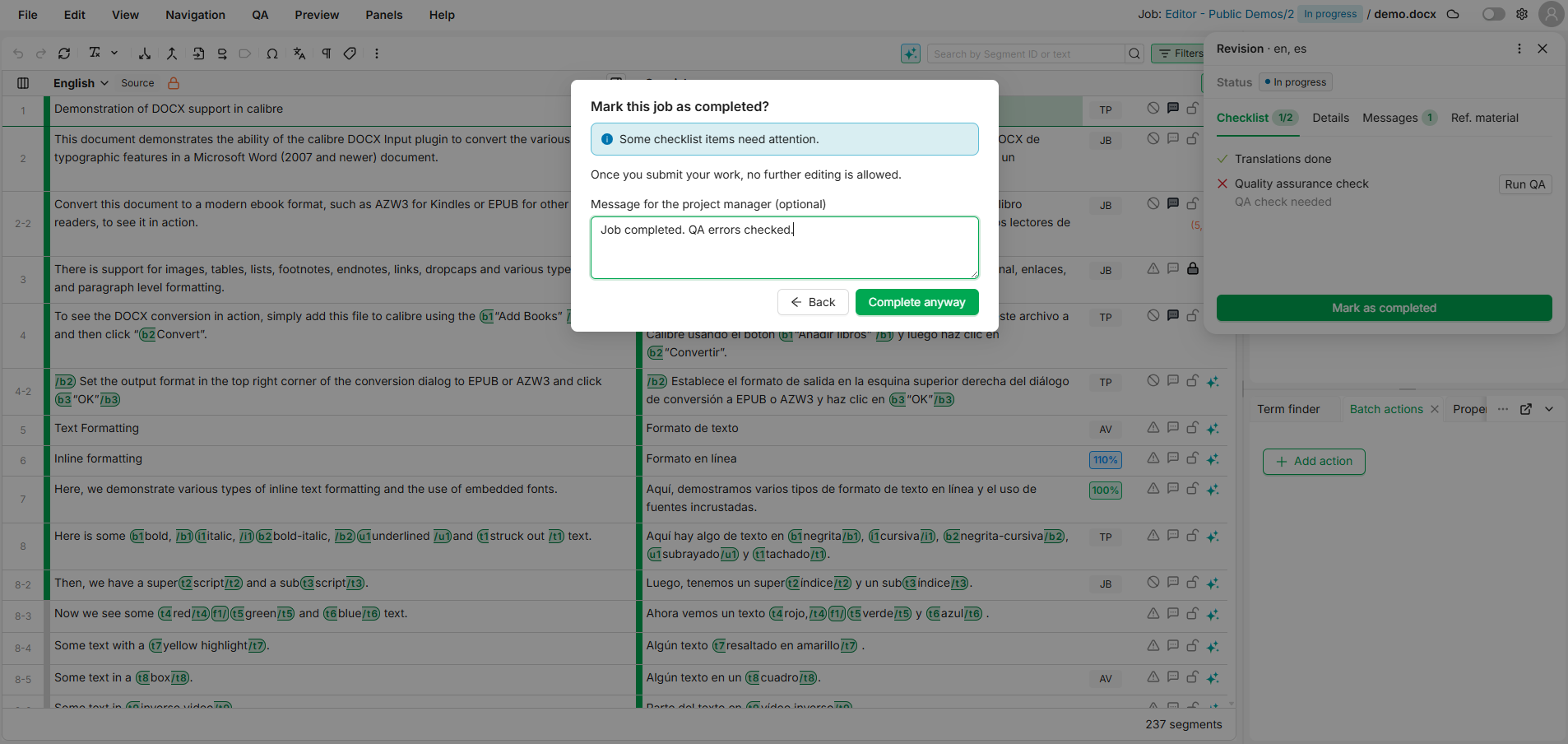Toggle lock on segment 8-5
The height and width of the screenshot is (744, 1568).
point(1193,677)
